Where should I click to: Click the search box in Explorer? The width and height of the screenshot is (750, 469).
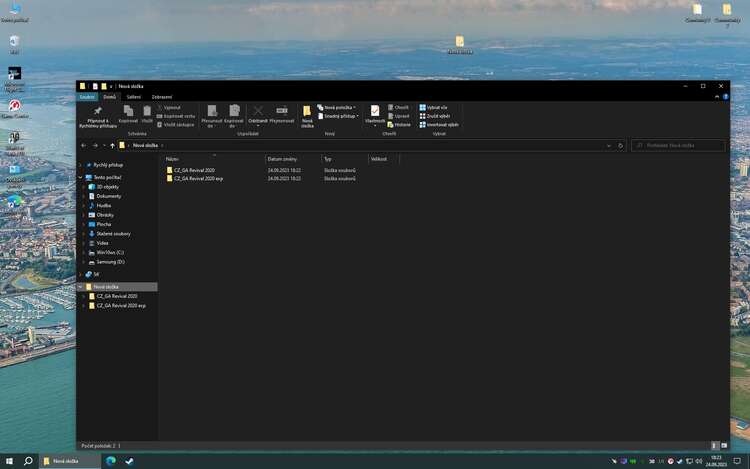(x=678, y=145)
